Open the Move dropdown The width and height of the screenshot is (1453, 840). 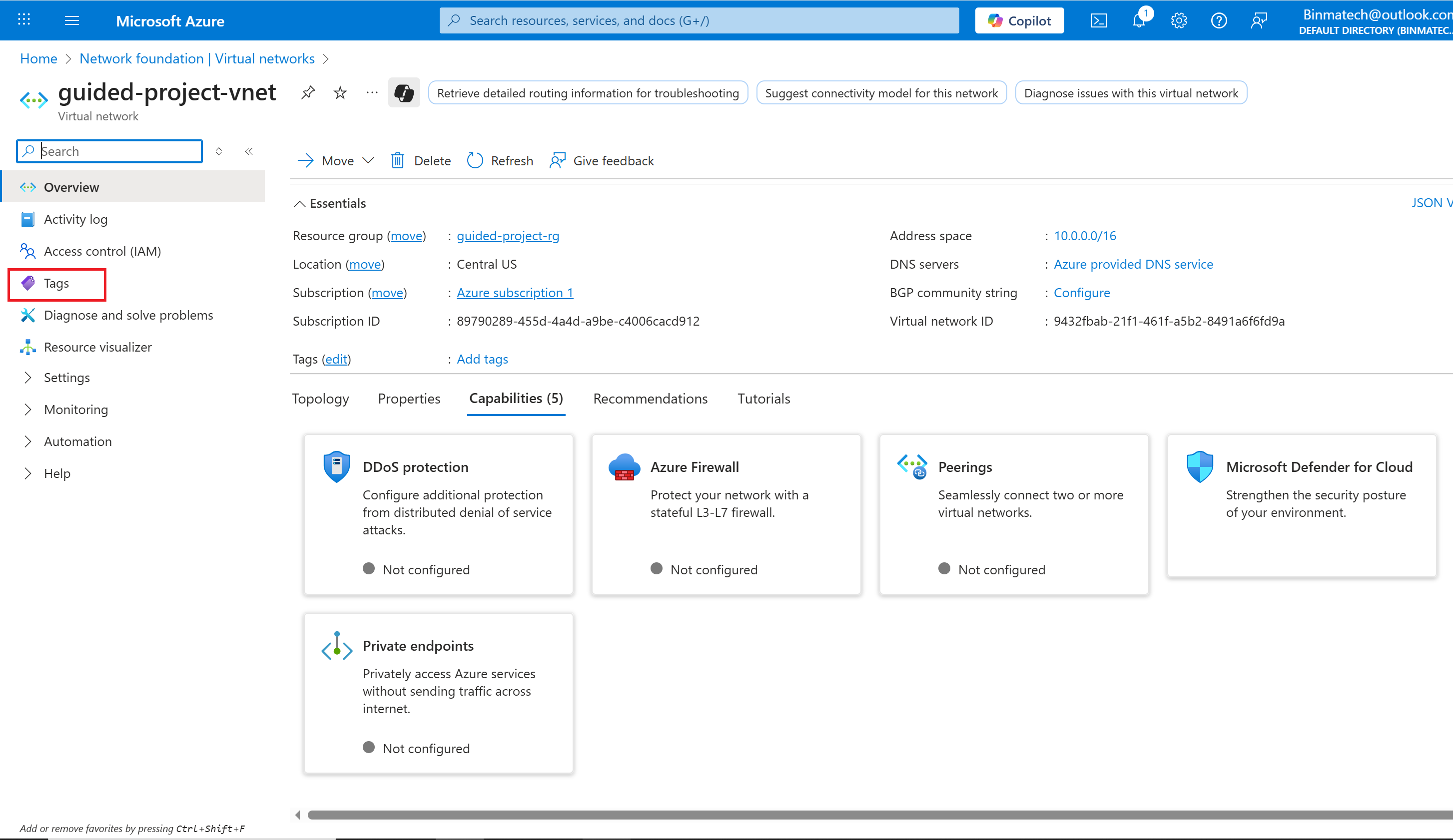[x=337, y=161]
